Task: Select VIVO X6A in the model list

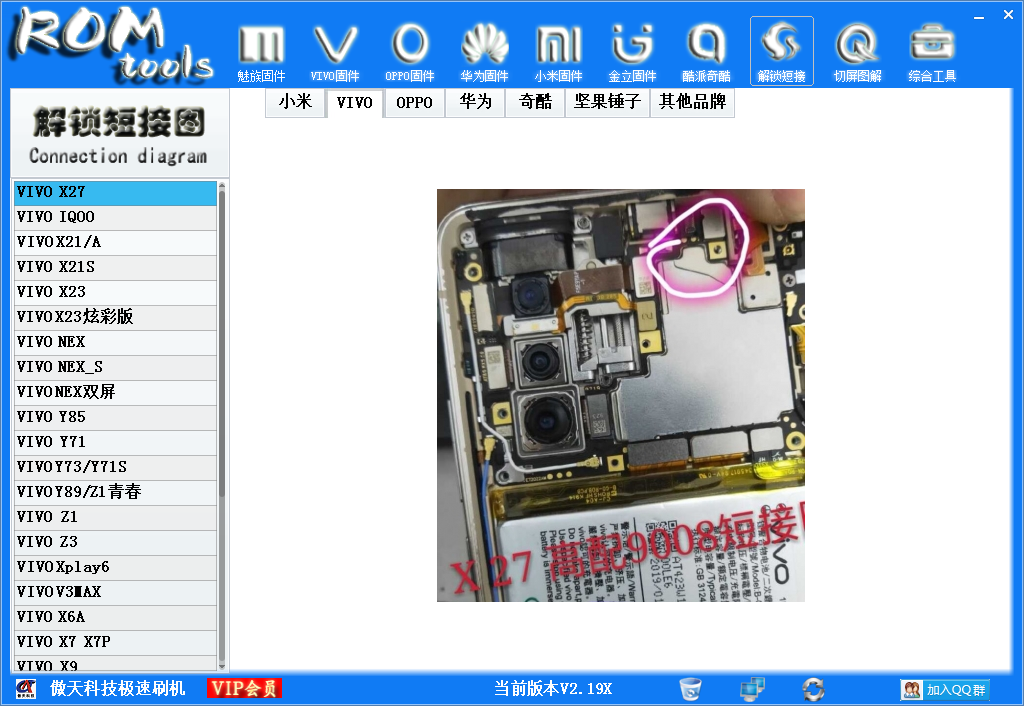Action: click(x=115, y=617)
